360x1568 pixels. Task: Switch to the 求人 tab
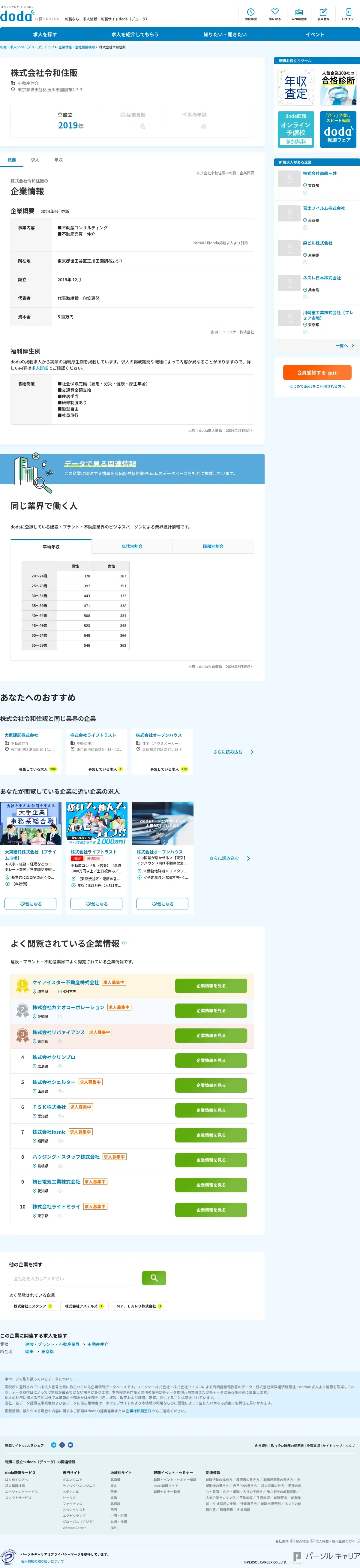click(35, 159)
